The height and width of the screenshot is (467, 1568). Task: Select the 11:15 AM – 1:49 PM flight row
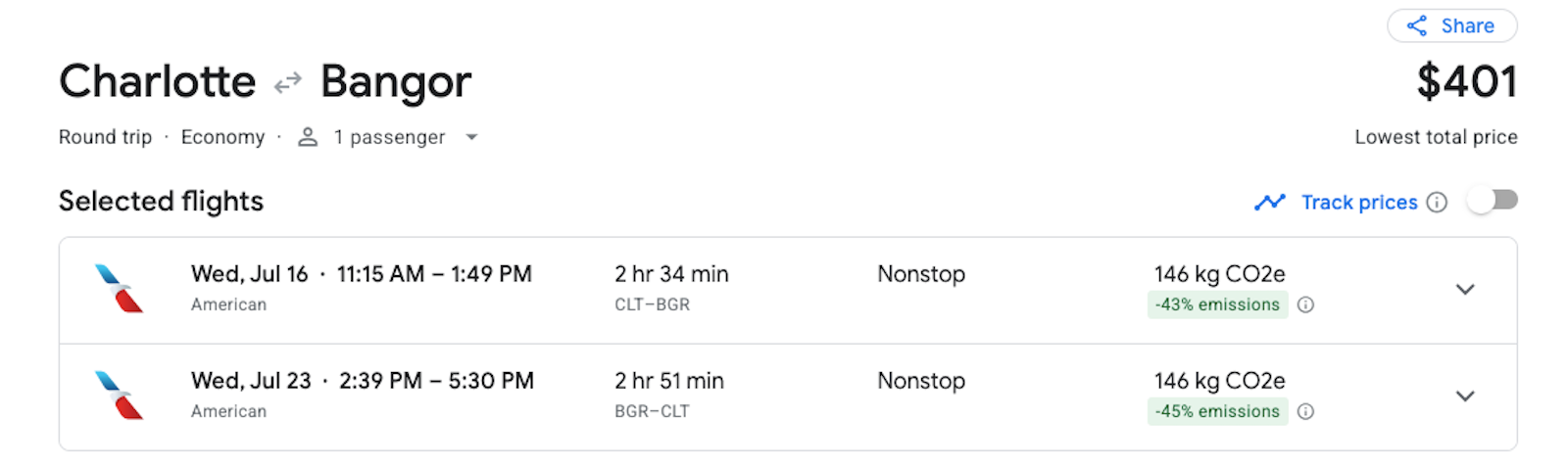788,290
